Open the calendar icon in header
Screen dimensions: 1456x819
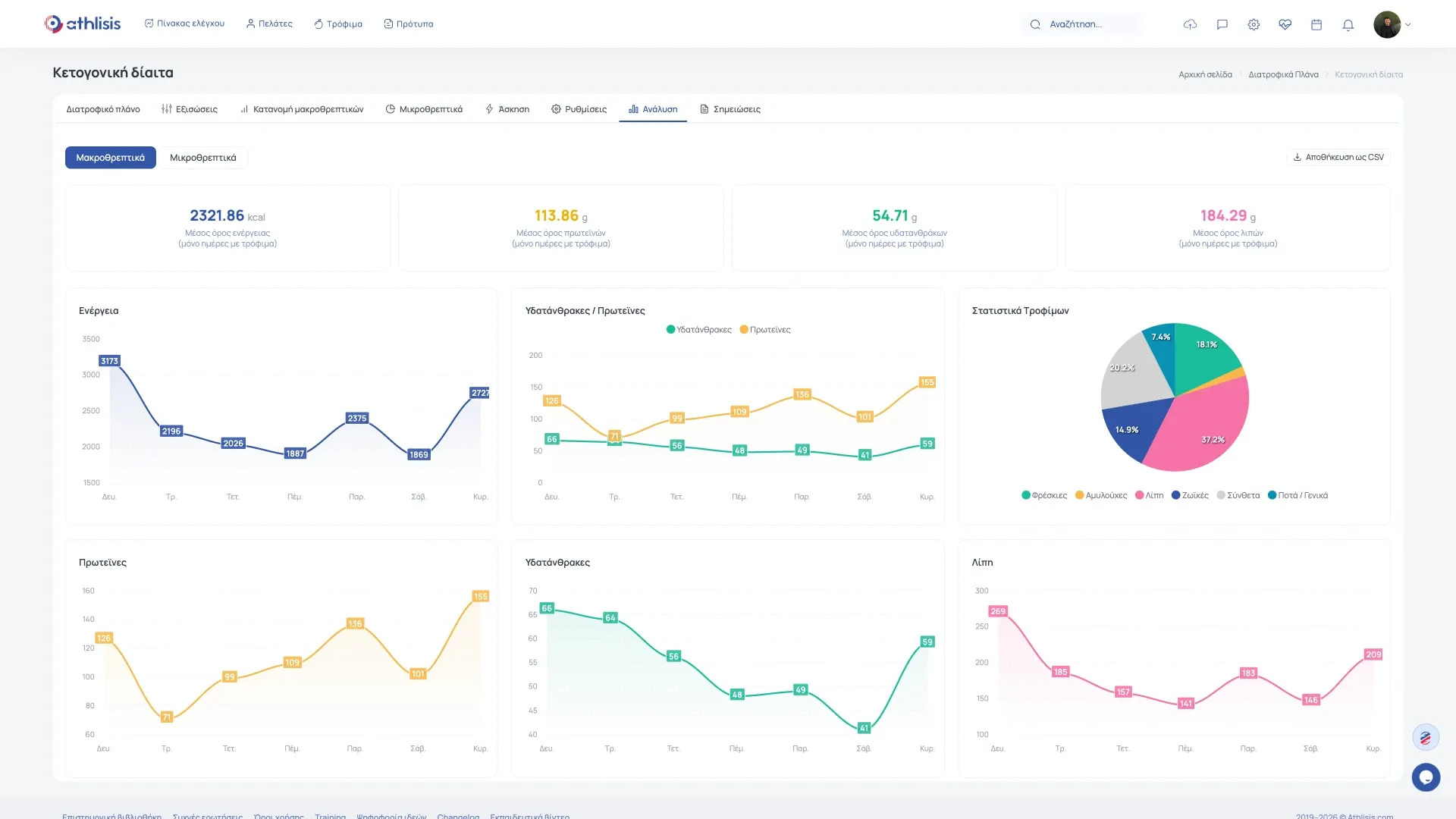(x=1316, y=24)
